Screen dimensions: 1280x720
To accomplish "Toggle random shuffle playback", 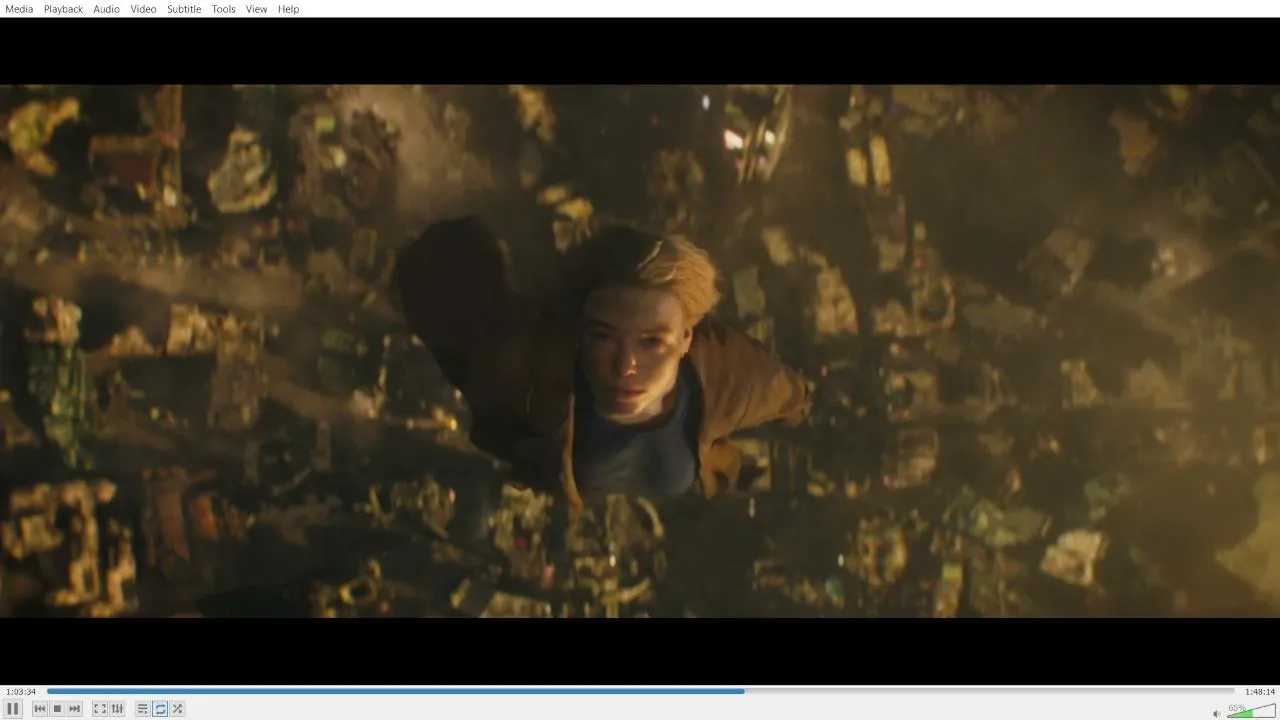I will click(177, 709).
